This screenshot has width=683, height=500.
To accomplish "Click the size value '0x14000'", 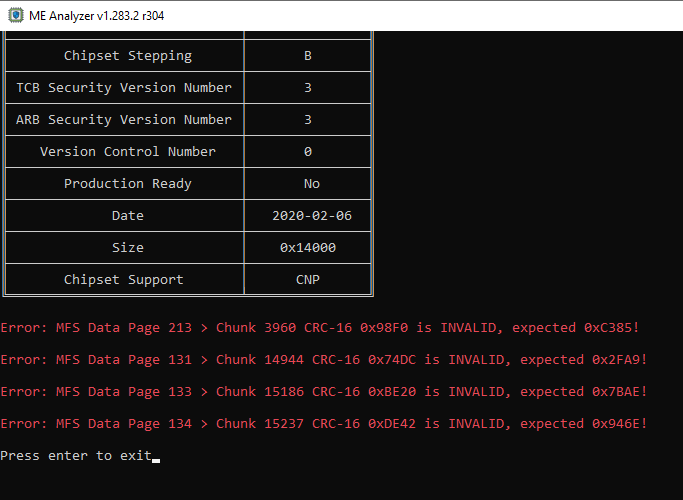I will (x=308, y=247).
